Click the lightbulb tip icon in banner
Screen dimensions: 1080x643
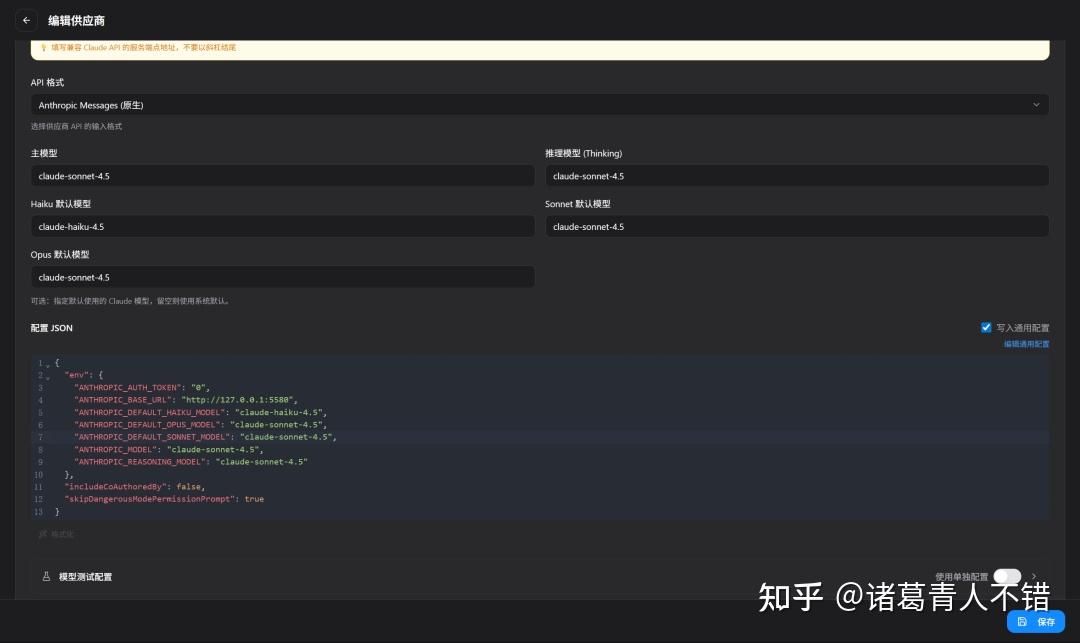tap(43, 47)
